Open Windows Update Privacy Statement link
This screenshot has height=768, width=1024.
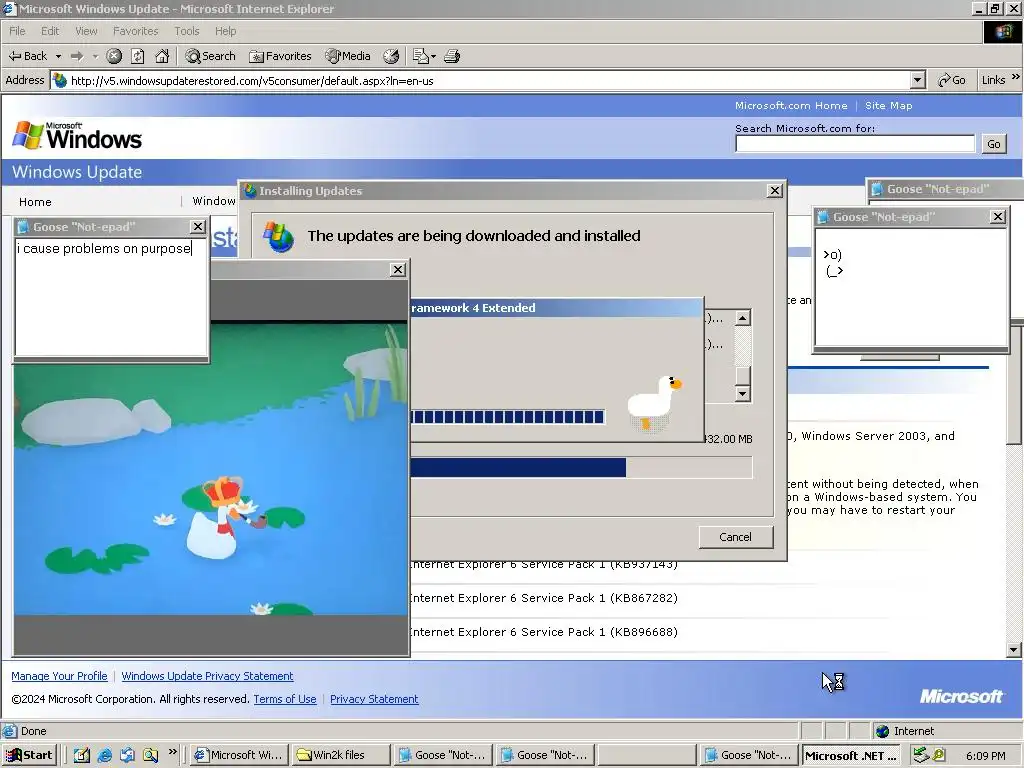point(207,676)
